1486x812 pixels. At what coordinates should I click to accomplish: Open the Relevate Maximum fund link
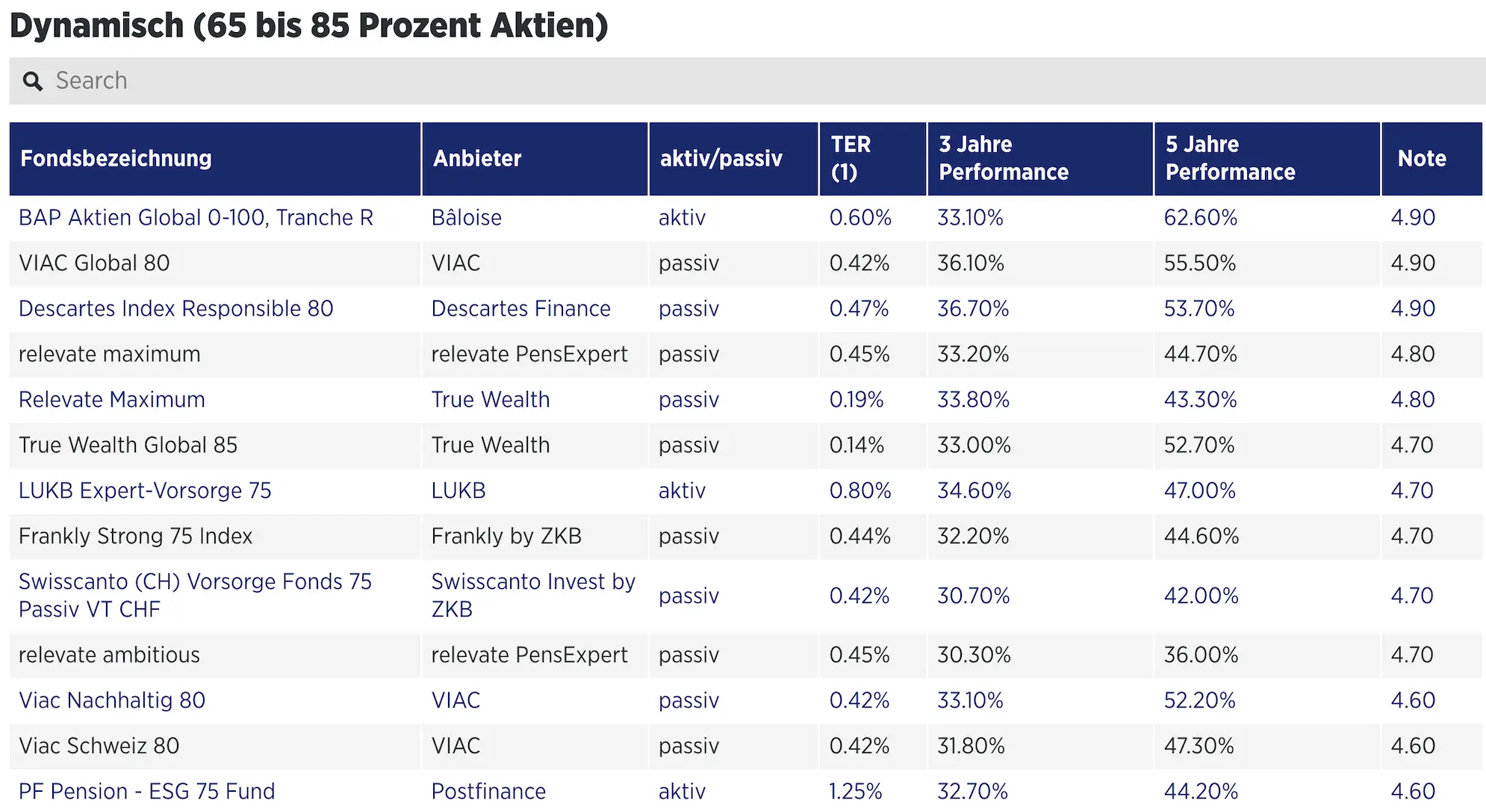click(111, 399)
